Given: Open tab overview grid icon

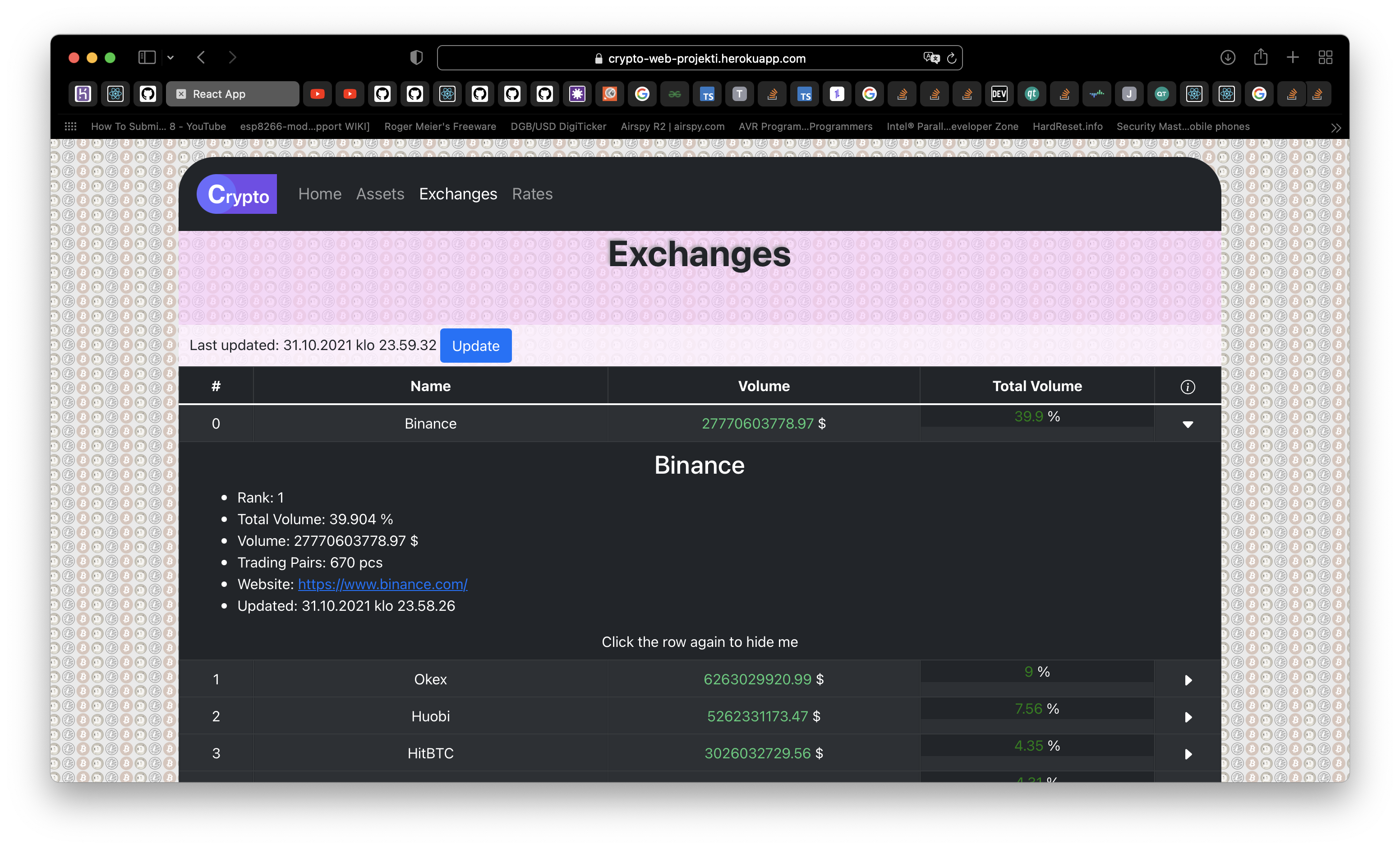Looking at the screenshot, I should (x=1325, y=57).
